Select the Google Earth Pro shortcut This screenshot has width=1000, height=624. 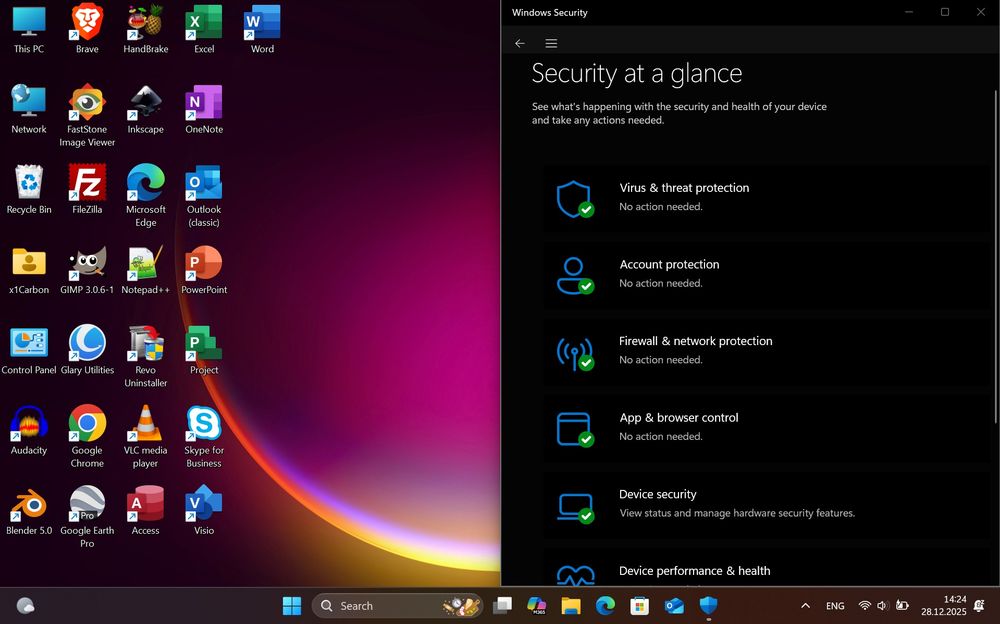pyautogui.click(x=87, y=517)
